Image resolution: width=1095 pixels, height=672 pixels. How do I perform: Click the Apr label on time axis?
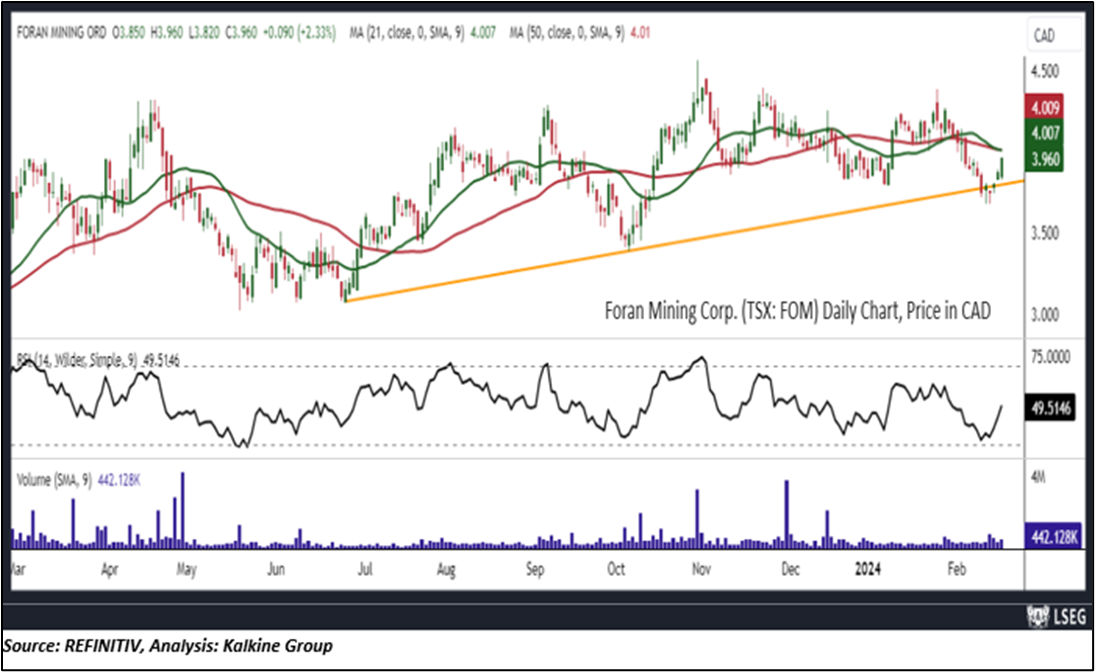pyautogui.click(x=109, y=569)
